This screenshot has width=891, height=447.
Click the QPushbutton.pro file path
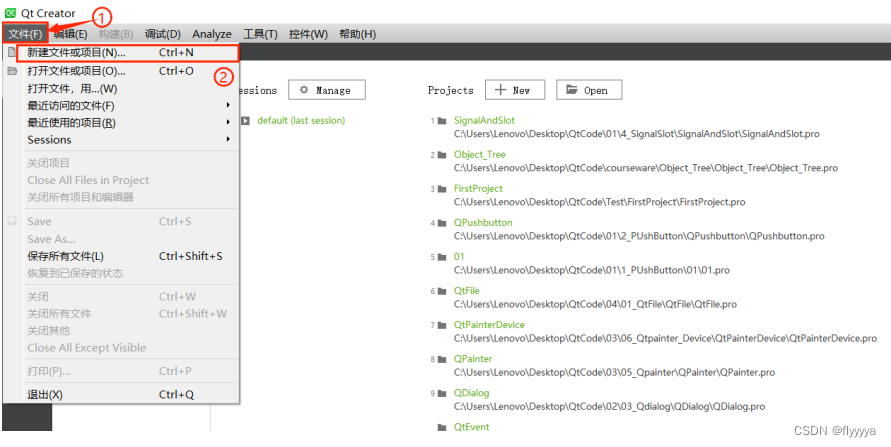[x=639, y=236]
